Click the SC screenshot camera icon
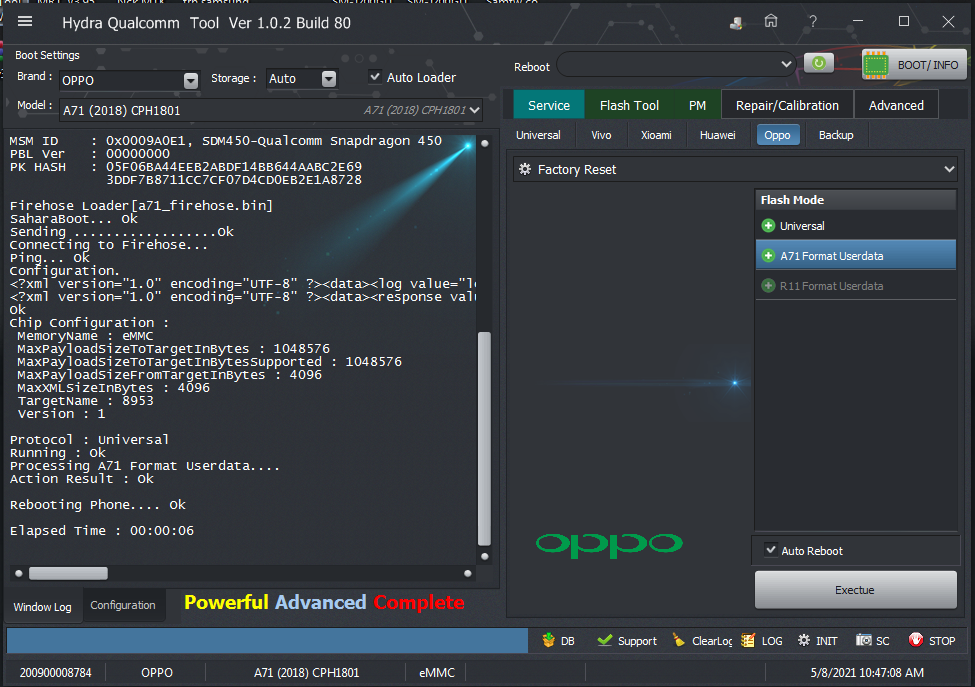The width and height of the screenshot is (975, 687). pyautogui.click(x=864, y=640)
